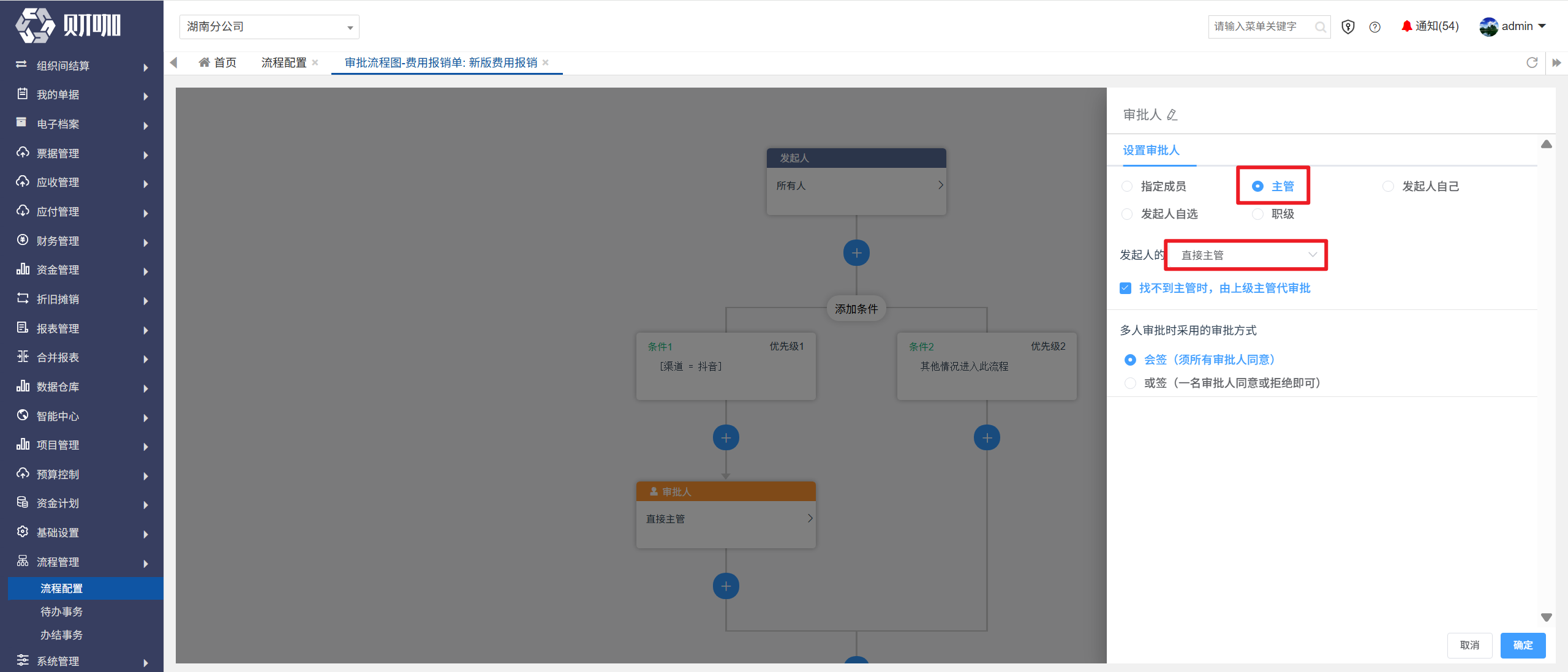Open 待办事务 in sidebar menu

tap(61, 611)
